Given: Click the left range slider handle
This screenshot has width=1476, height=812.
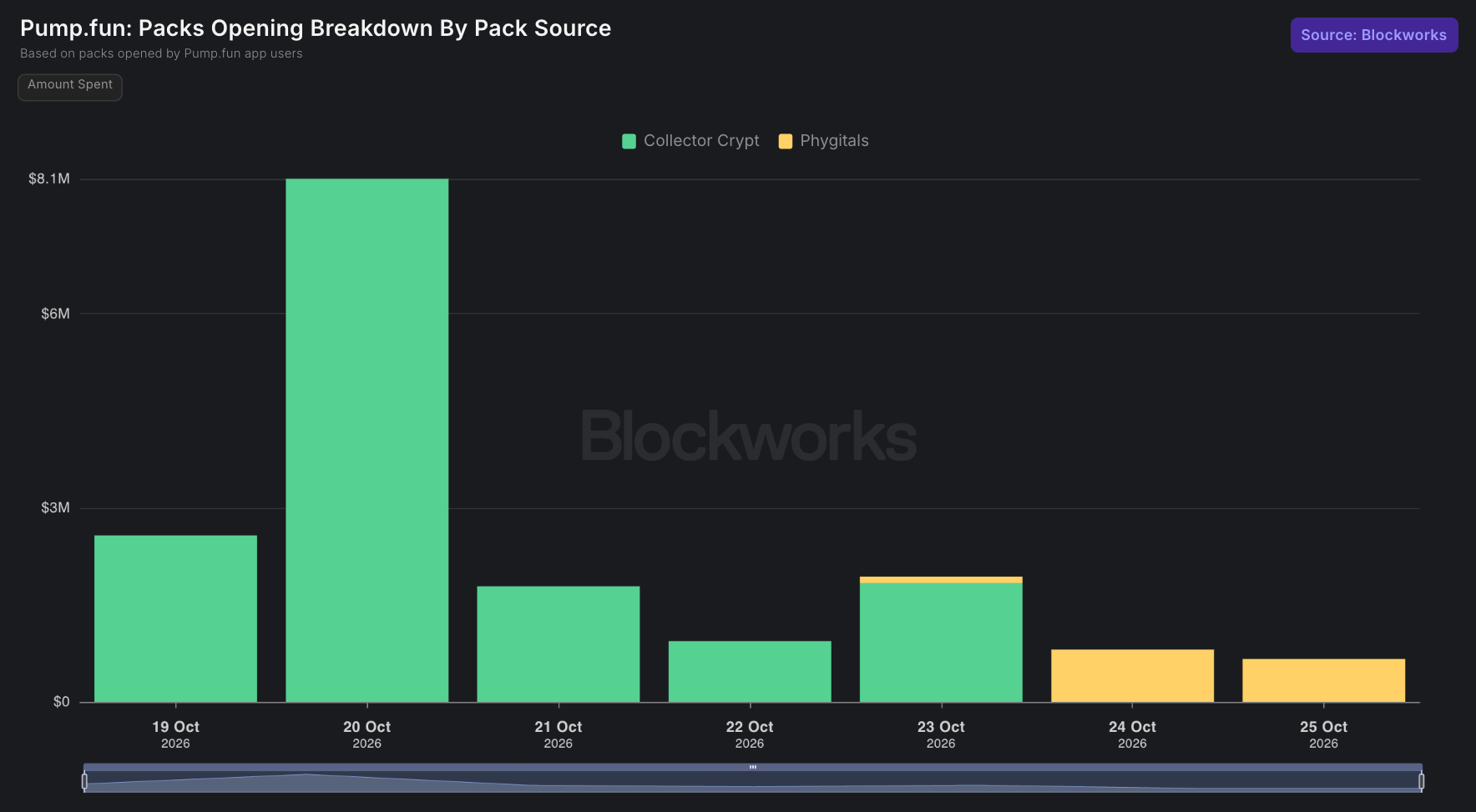Looking at the screenshot, I should coord(84,781).
